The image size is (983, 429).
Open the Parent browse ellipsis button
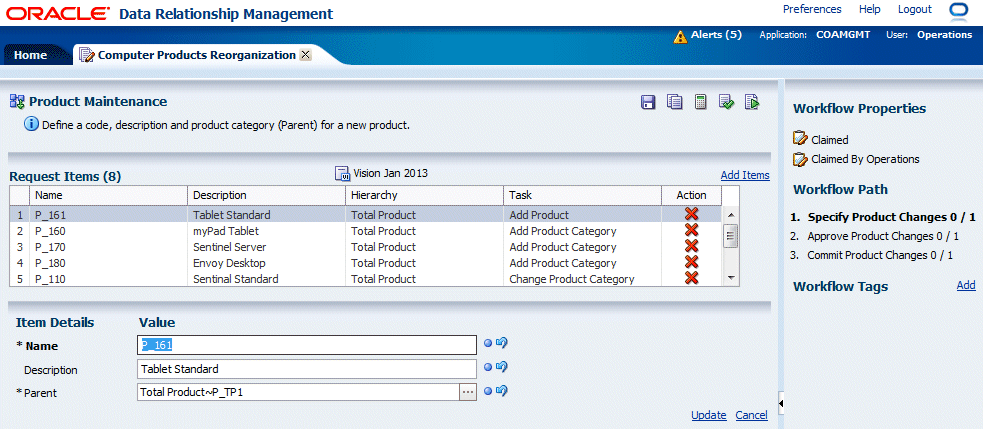pyautogui.click(x=467, y=392)
